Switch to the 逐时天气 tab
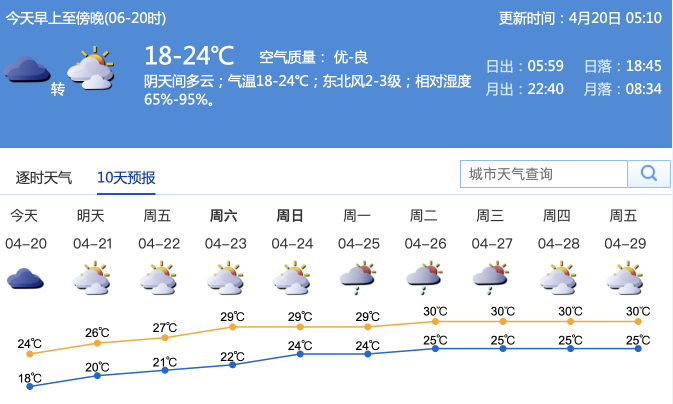The width and height of the screenshot is (673, 404). tap(44, 177)
